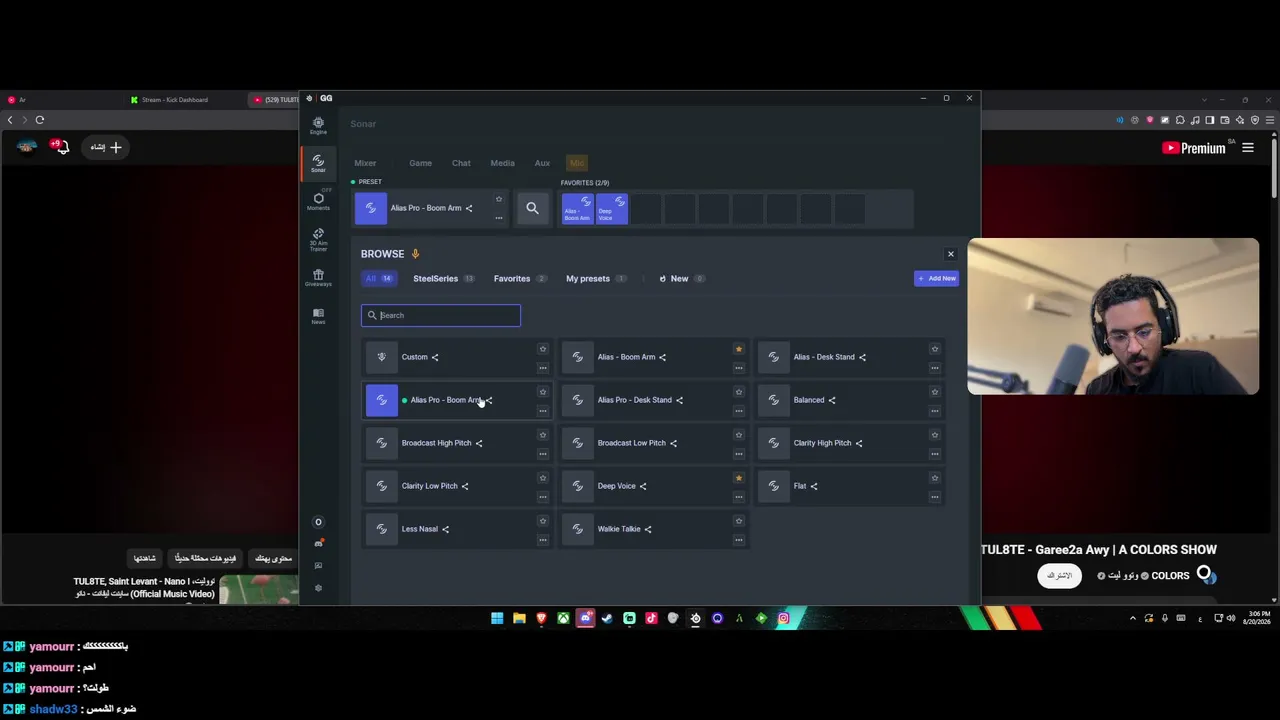
Task: Favorite the Custom preset star
Action: (x=543, y=349)
